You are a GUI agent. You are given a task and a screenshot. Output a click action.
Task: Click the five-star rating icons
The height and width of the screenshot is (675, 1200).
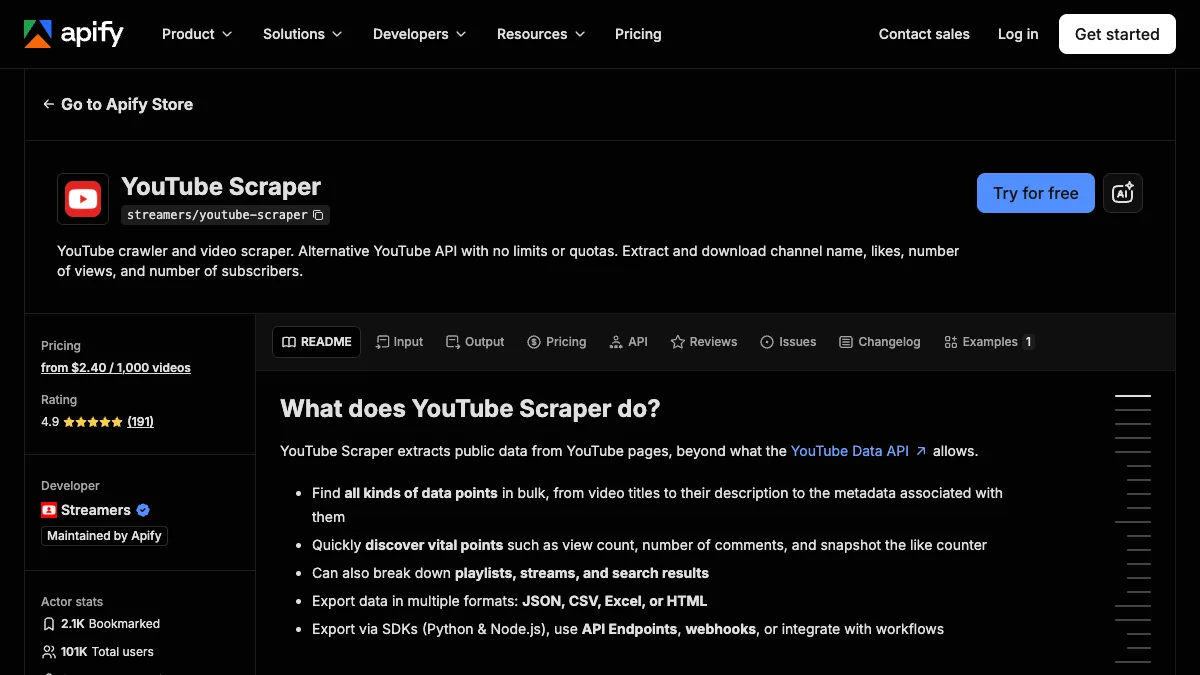pos(93,422)
